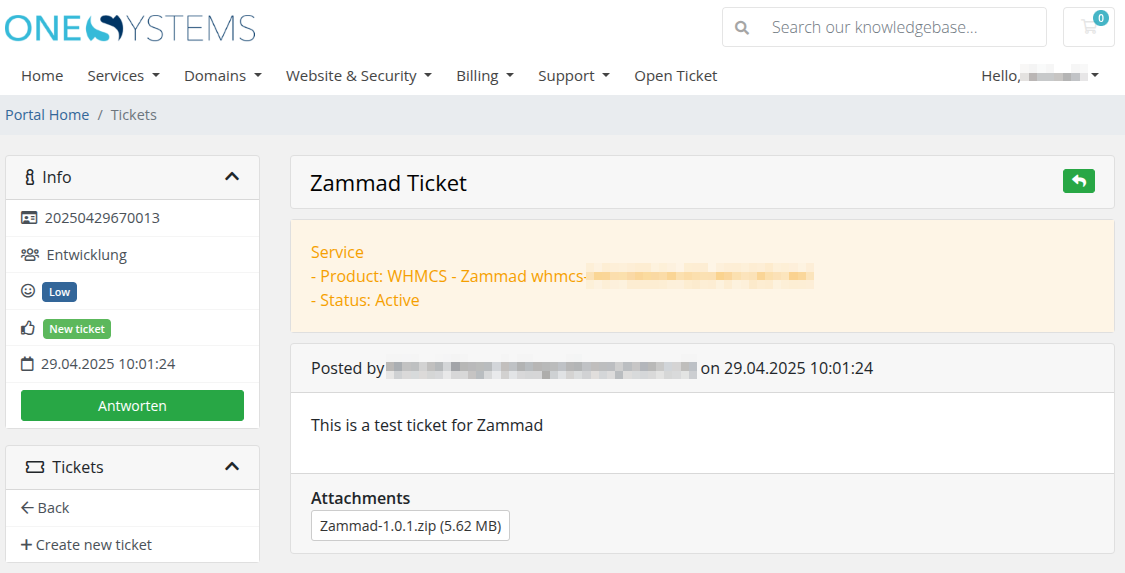Viewport: 1125px width, 573px height.
Task: Expand the Billing dropdown menu
Action: coord(485,76)
